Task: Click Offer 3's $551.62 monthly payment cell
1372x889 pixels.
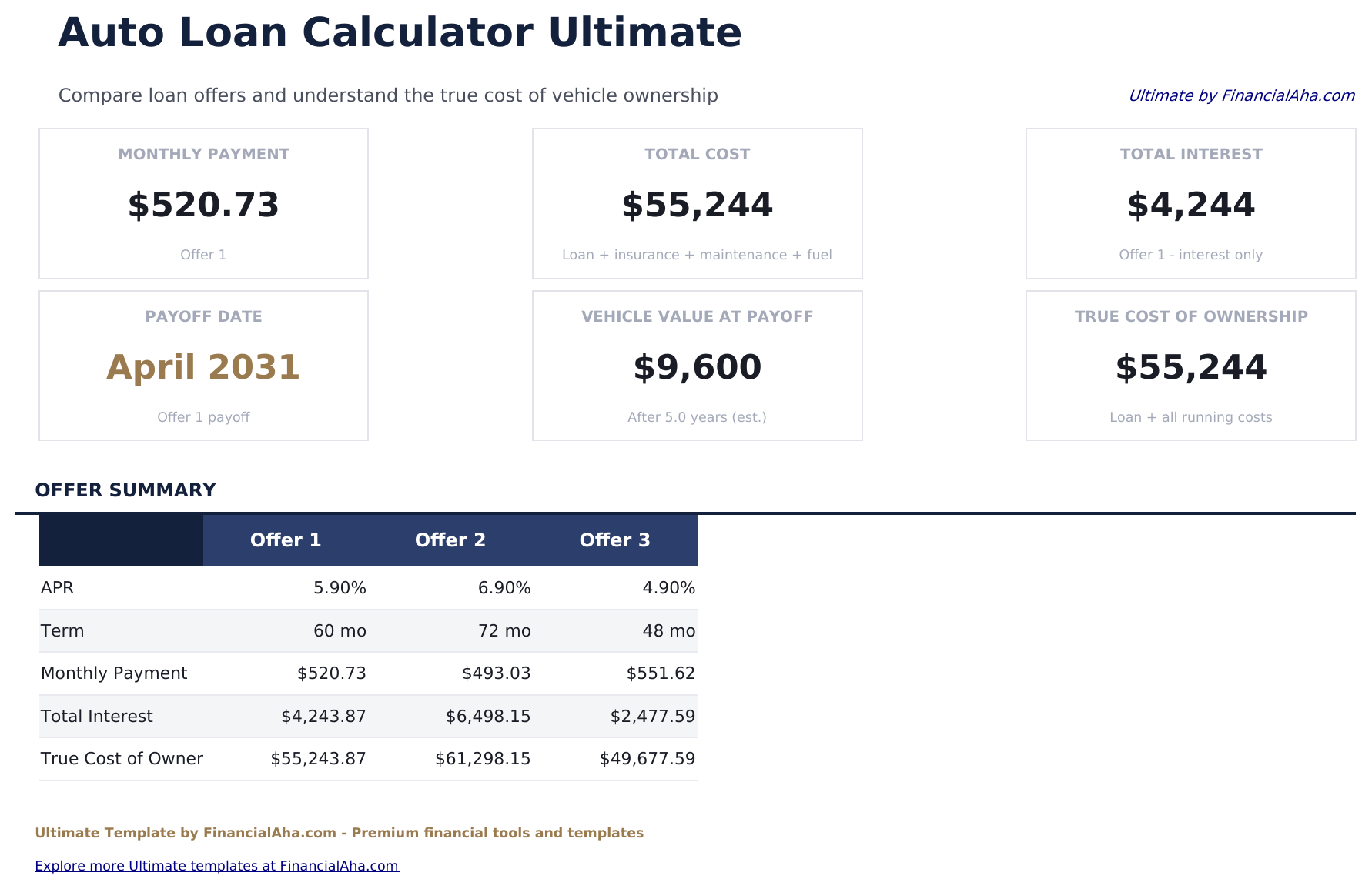Action: pyautogui.click(x=661, y=673)
